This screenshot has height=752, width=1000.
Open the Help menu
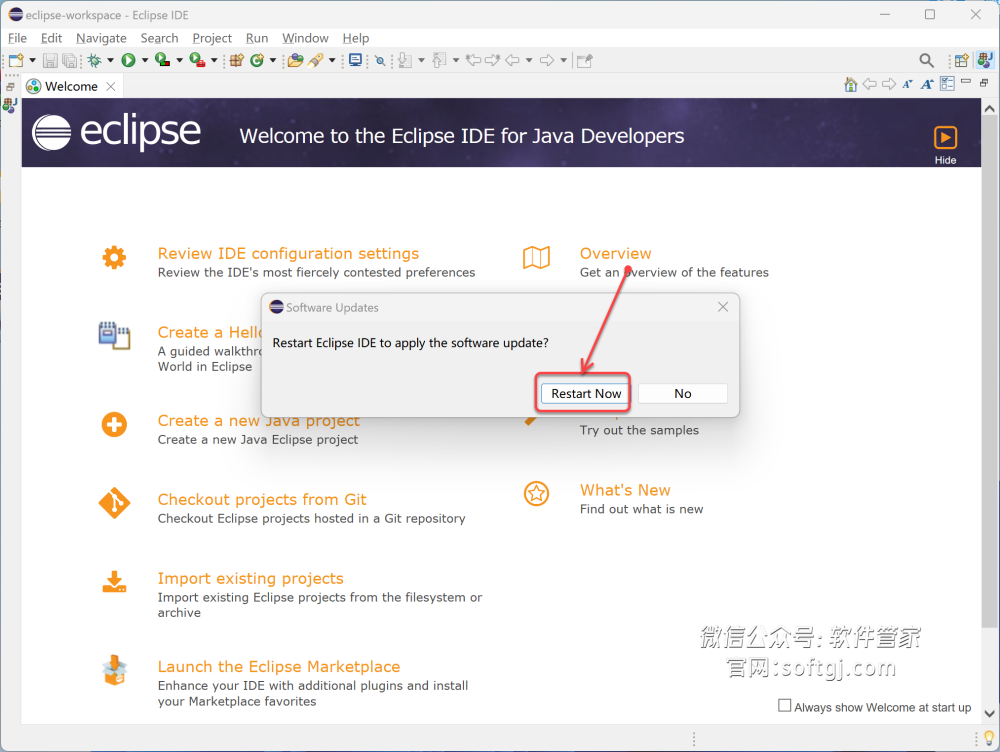click(355, 38)
